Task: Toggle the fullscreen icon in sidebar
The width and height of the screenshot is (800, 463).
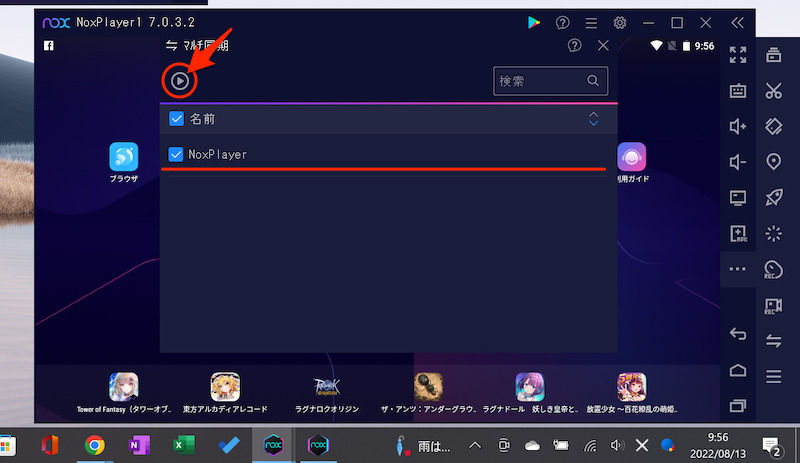Action: pyautogui.click(x=738, y=55)
